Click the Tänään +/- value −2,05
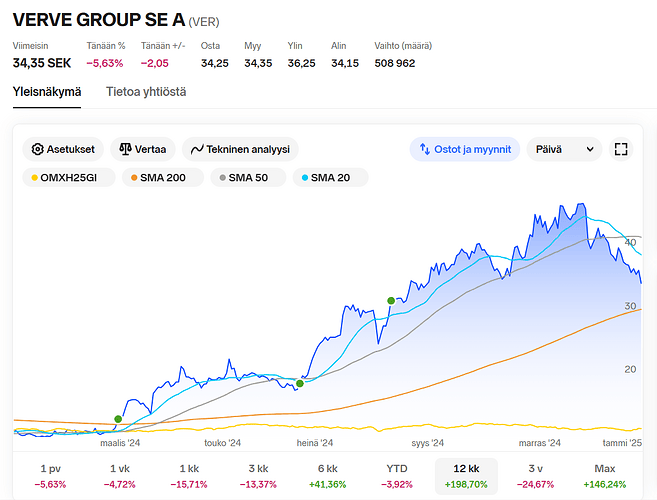The height and width of the screenshot is (500, 657). 155,63
